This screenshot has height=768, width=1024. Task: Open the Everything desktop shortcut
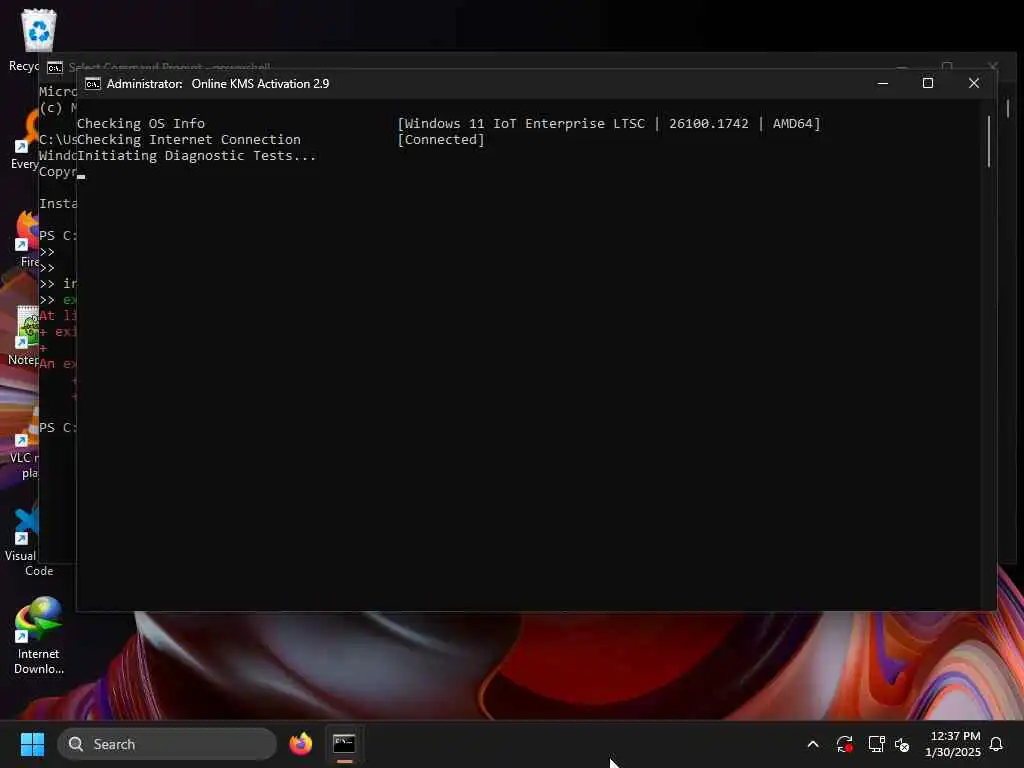[x=25, y=140]
